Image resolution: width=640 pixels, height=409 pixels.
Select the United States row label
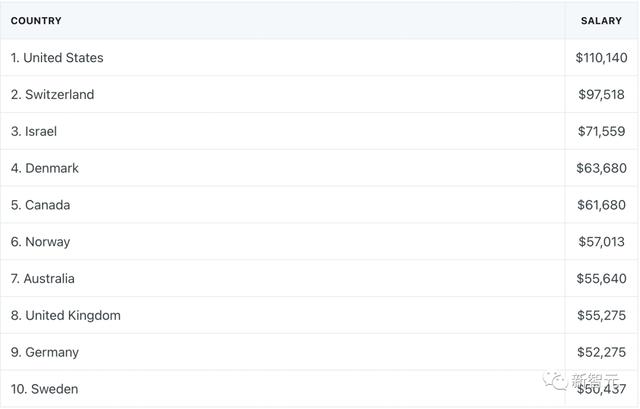[x=57, y=58]
